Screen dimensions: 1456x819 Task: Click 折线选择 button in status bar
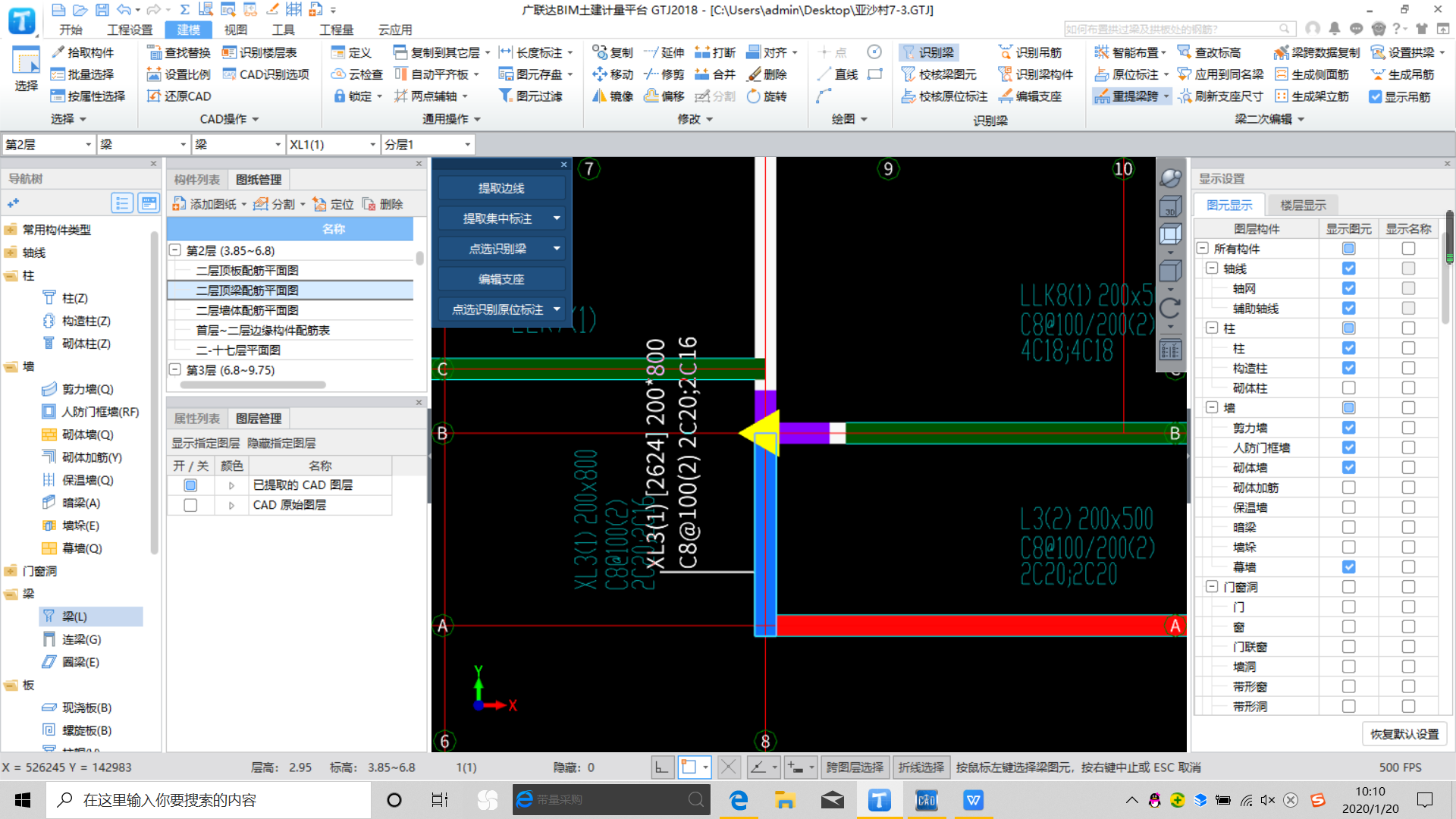tap(921, 767)
